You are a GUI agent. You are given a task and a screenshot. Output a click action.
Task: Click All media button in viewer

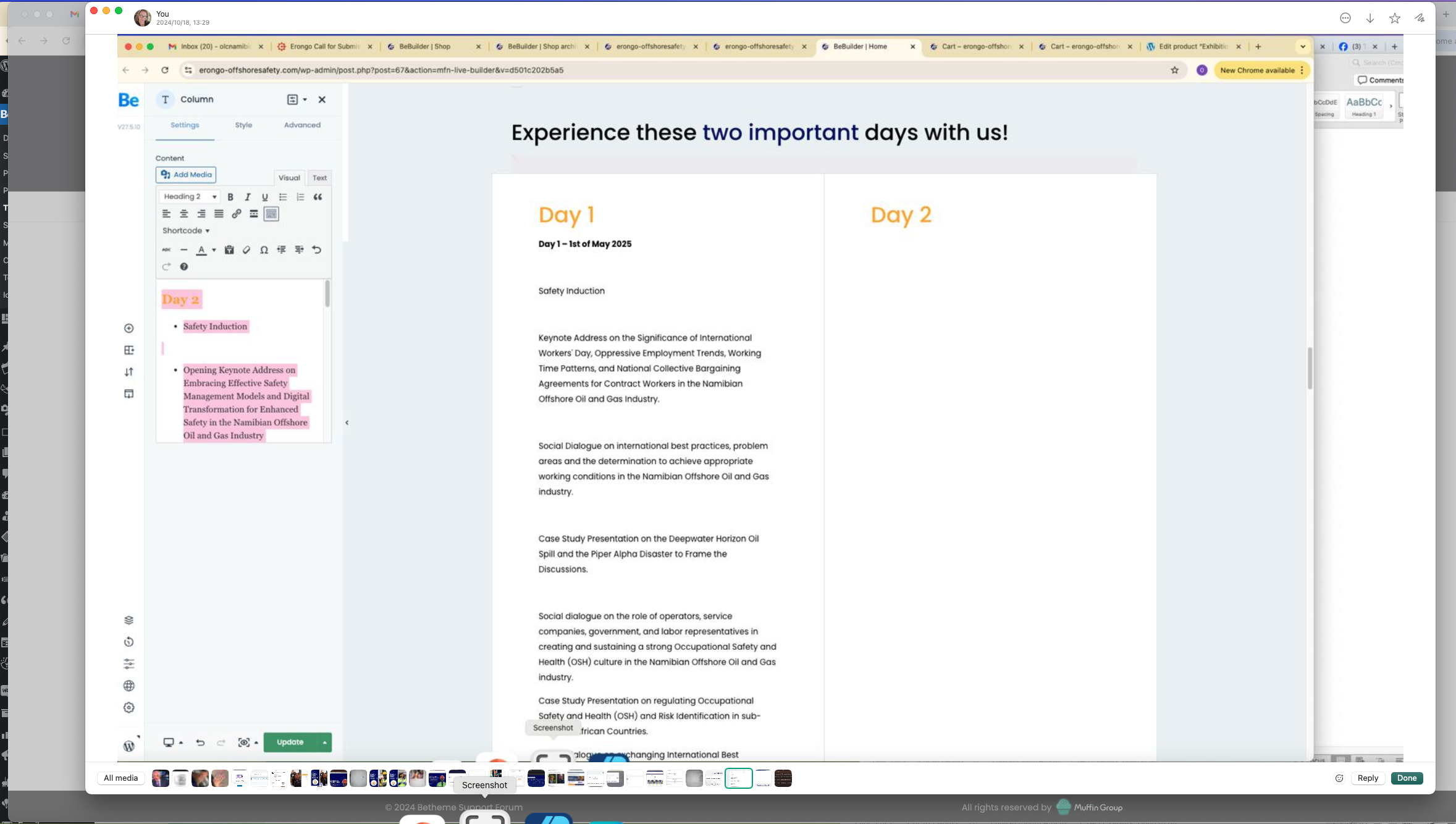(120, 778)
